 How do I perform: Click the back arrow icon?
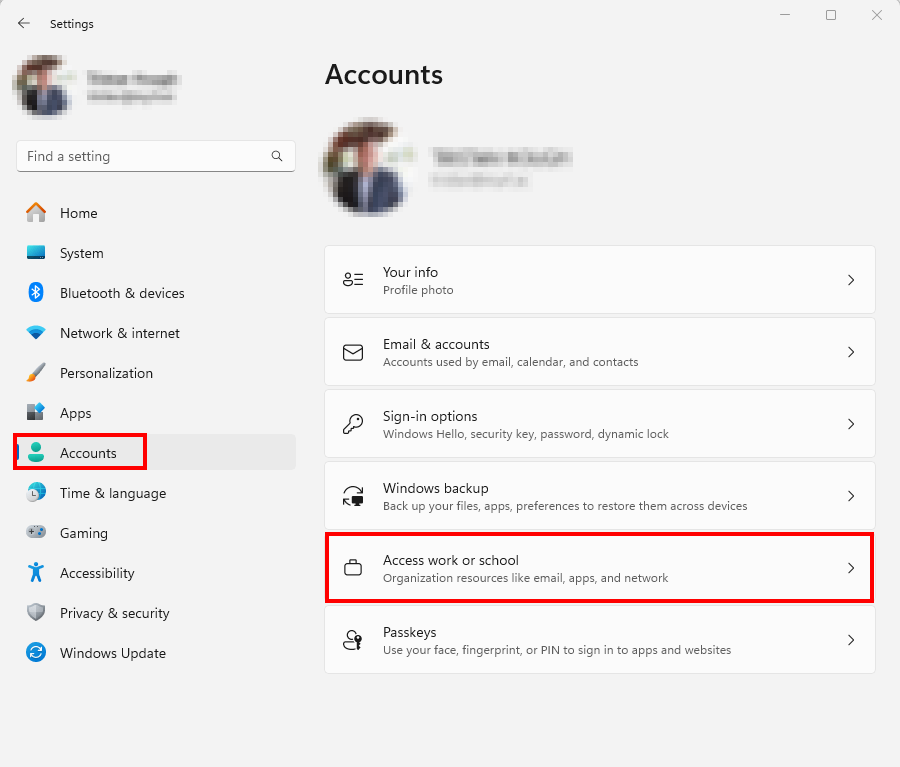click(x=24, y=23)
